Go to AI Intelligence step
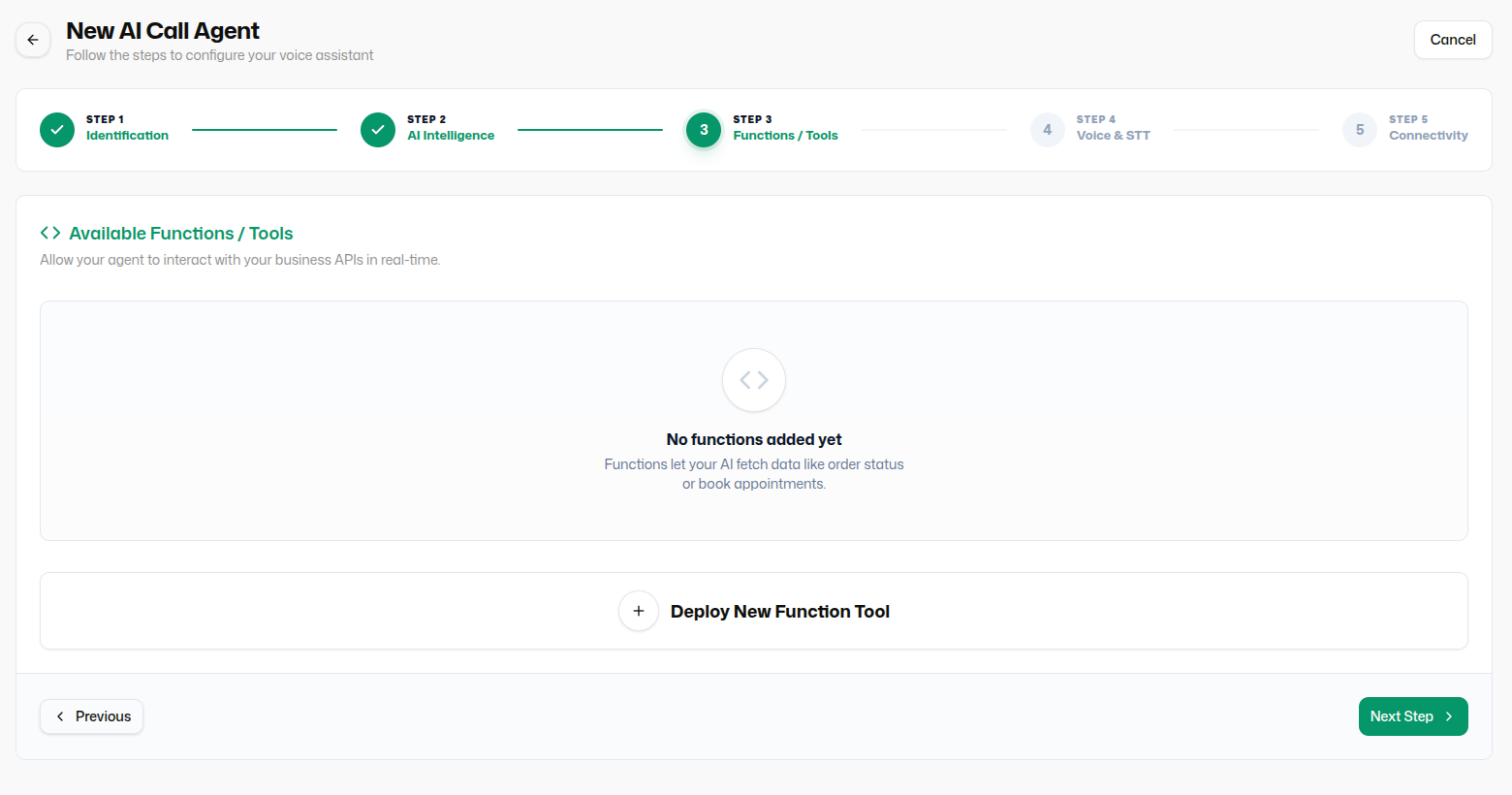This screenshot has height=795, width=1512. coord(451,136)
